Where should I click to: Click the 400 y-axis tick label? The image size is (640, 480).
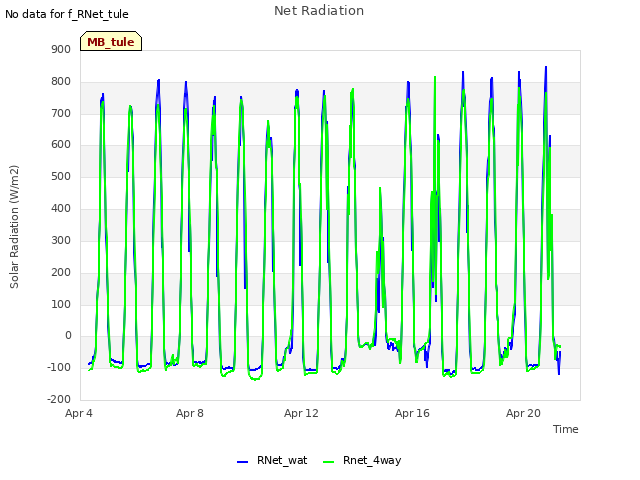pos(61,208)
